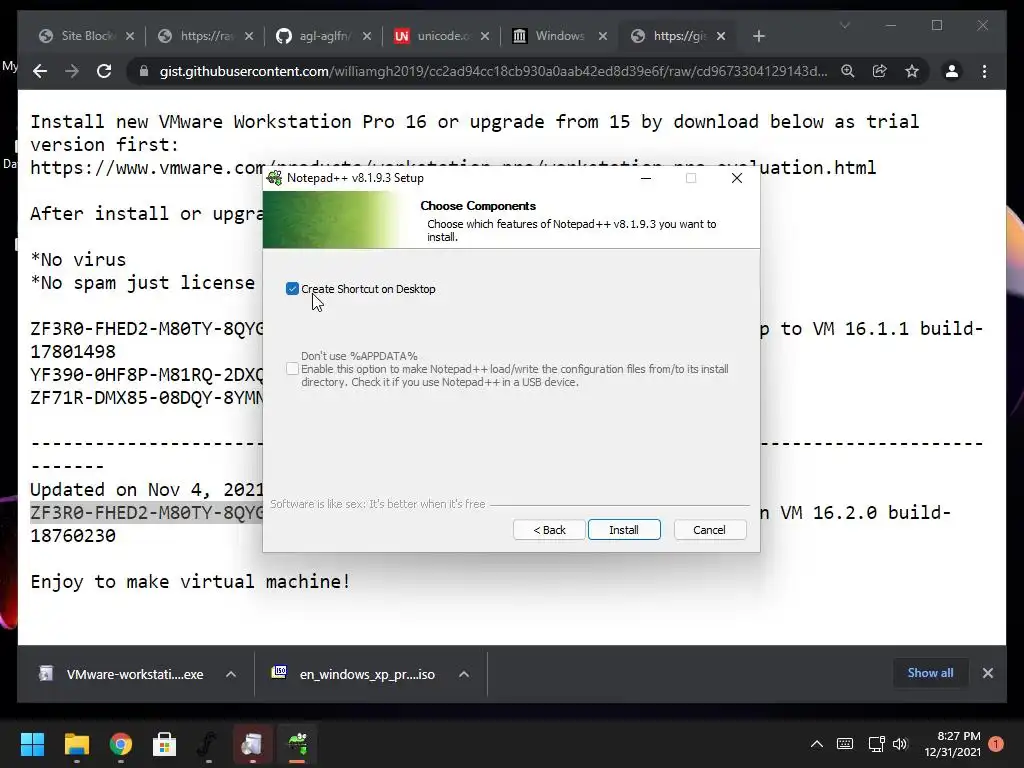Click the Install button in setup
The image size is (1024, 768).
(x=624, y=530)
